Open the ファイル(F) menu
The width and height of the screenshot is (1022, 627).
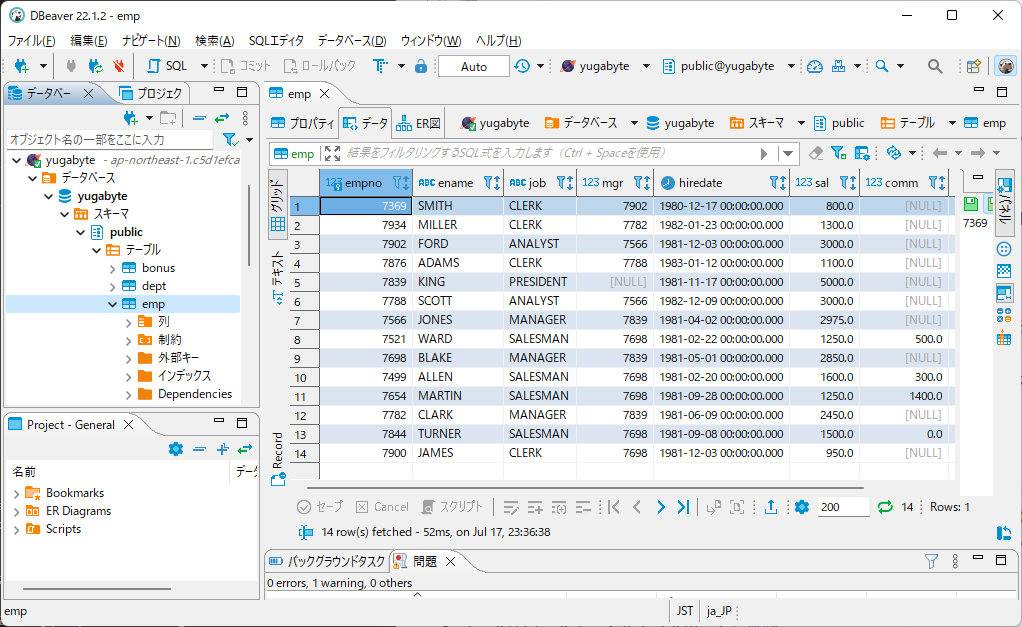tap(31, 40)
